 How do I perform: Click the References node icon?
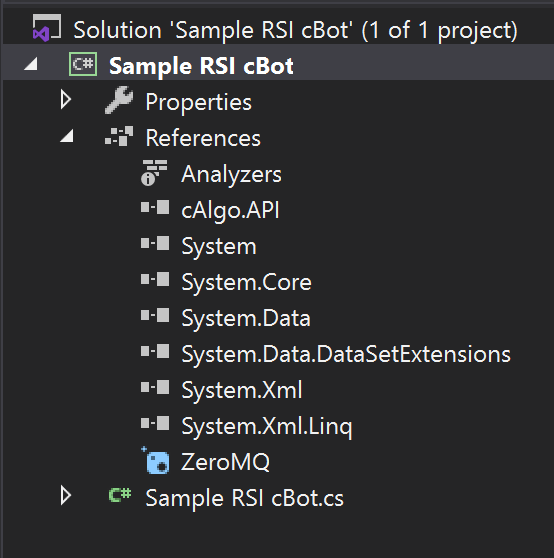[x=119, y=136]
